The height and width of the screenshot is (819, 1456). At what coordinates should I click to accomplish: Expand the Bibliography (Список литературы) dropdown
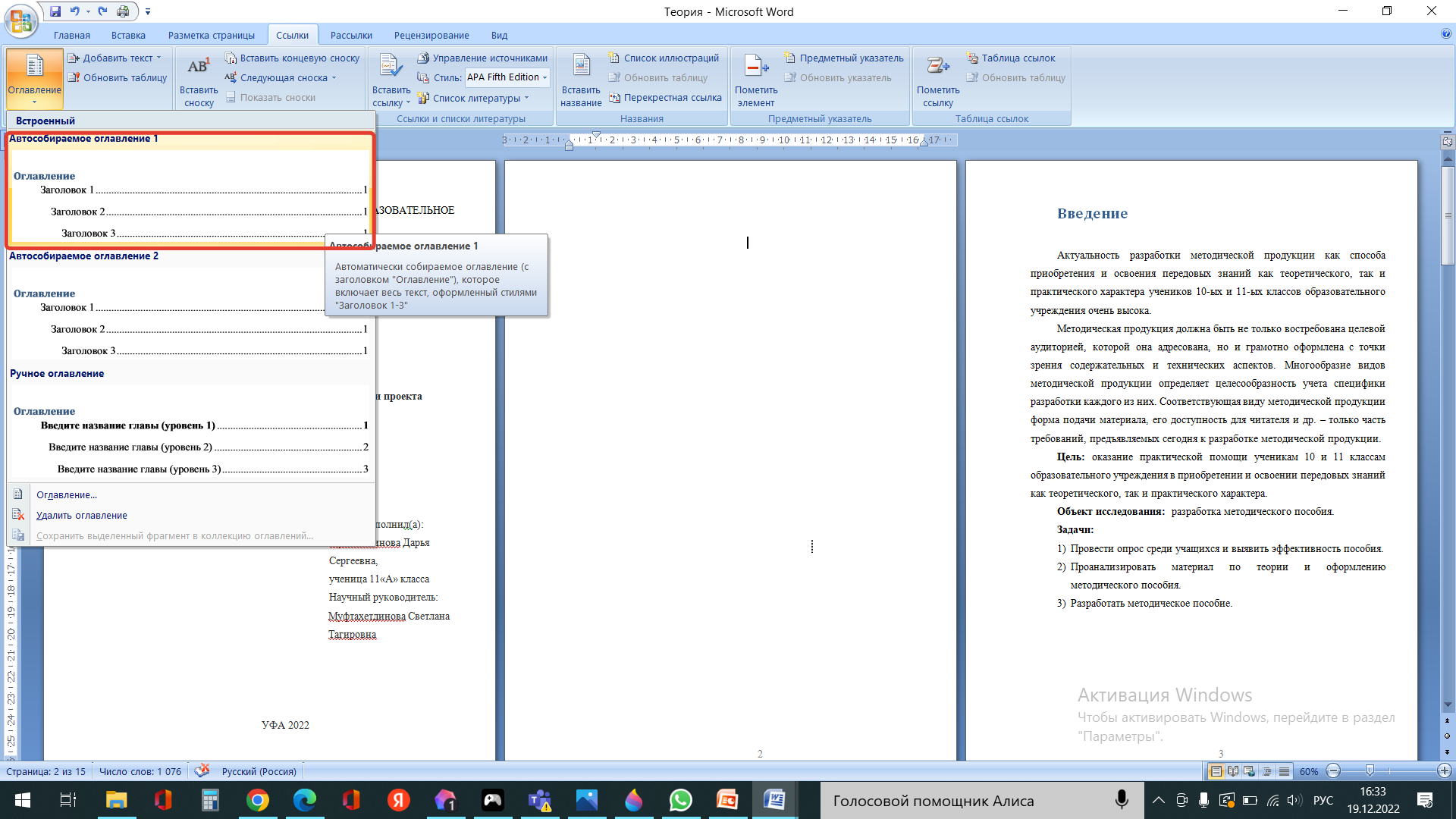pyautogui.click(x=526, y=98)
